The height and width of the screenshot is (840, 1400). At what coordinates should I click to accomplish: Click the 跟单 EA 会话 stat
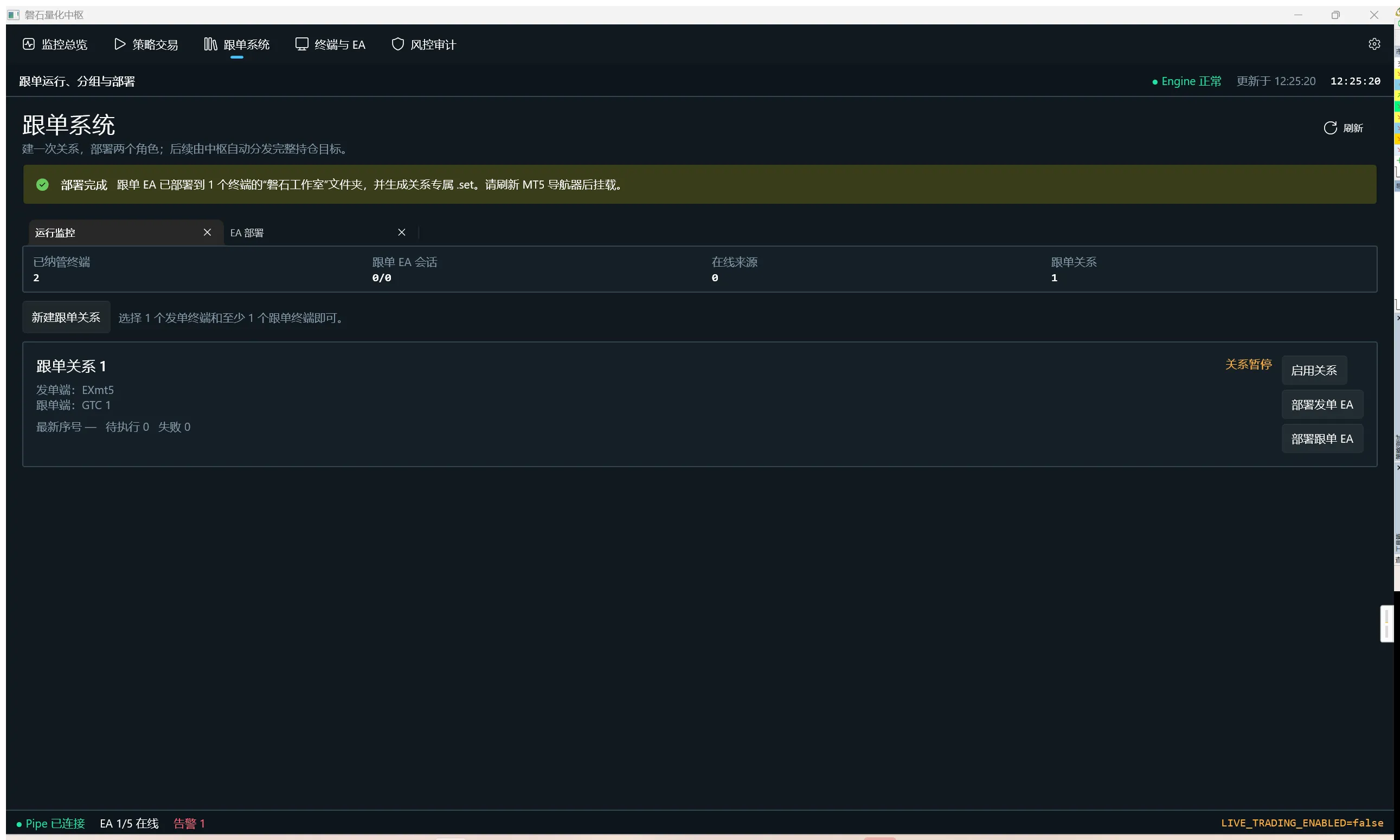(x=404, y=269)
